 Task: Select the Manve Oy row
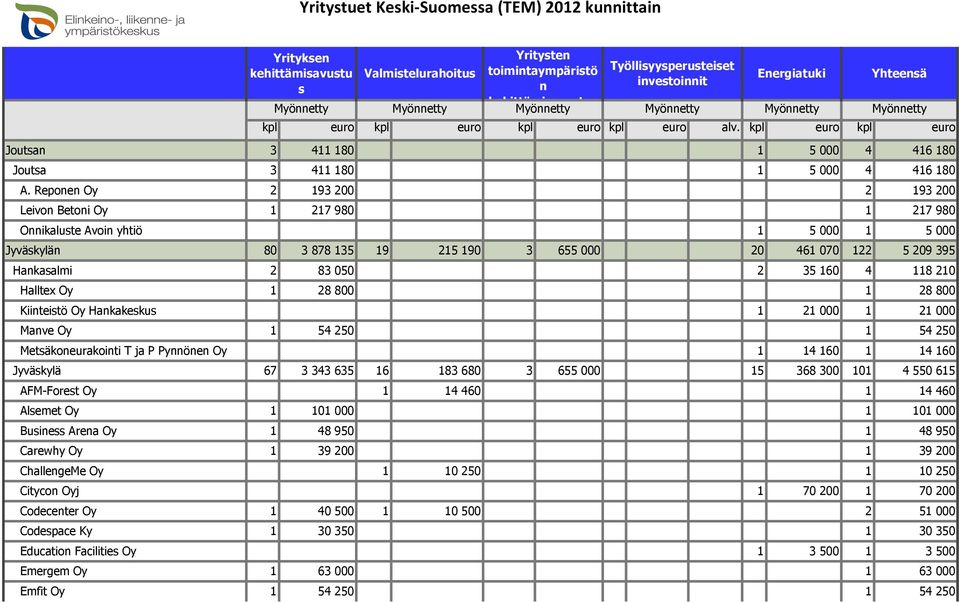(480, 330)
